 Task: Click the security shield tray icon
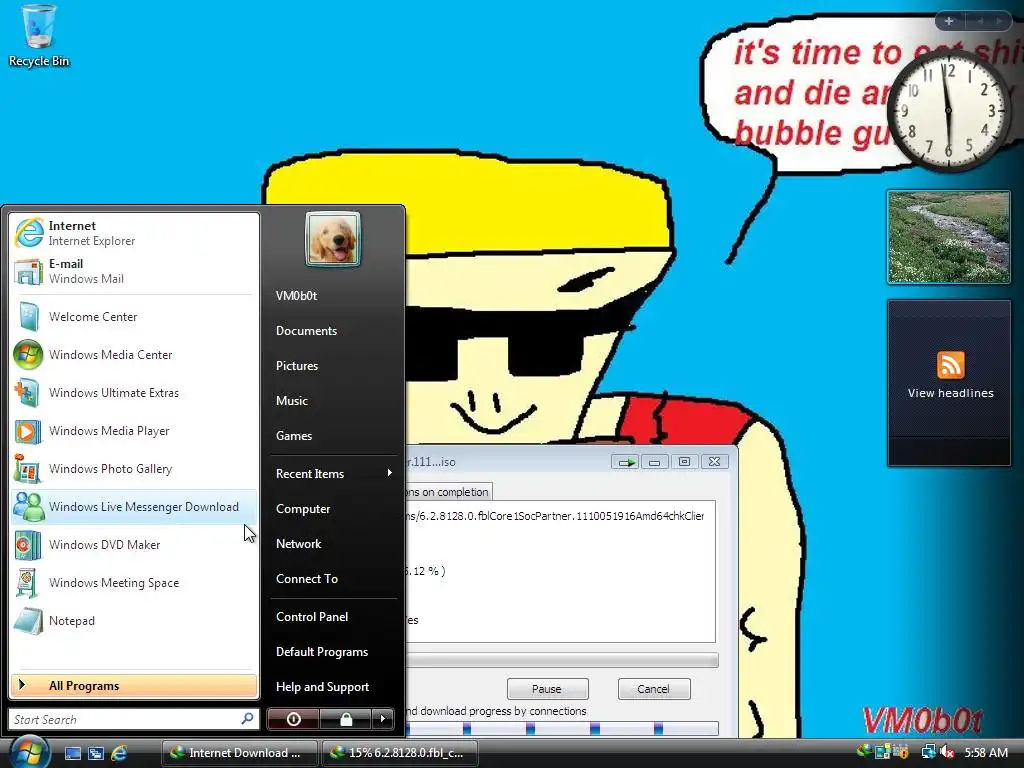click(901, 752)
